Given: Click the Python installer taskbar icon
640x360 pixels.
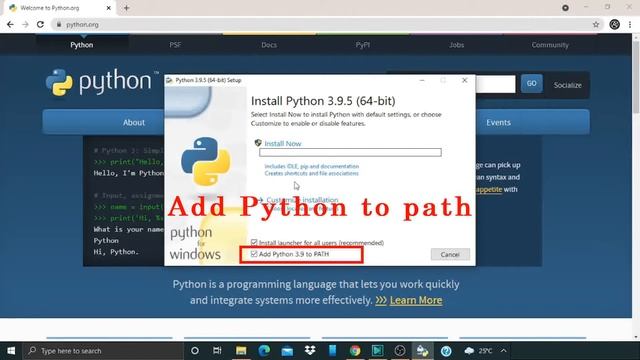Looking at the screenshot, I should point(422,351).
